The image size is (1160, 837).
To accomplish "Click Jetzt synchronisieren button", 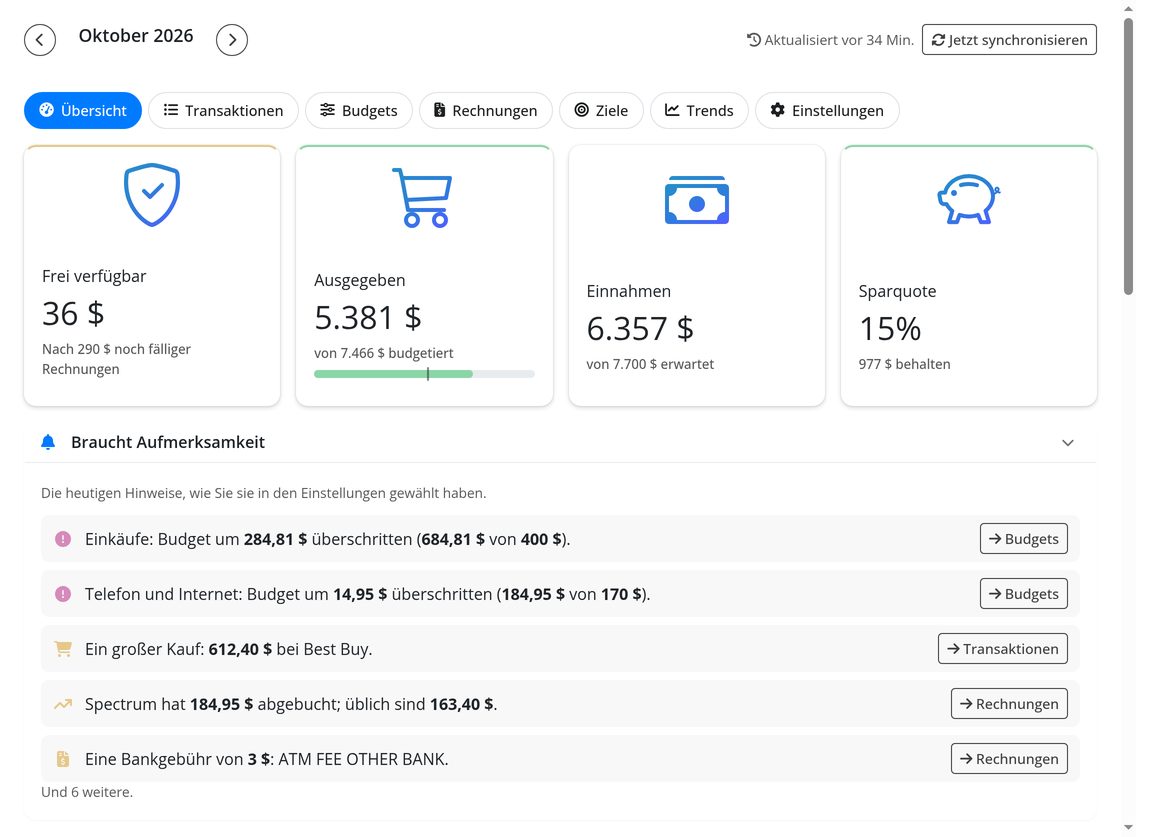I will tap(1009, 40).
